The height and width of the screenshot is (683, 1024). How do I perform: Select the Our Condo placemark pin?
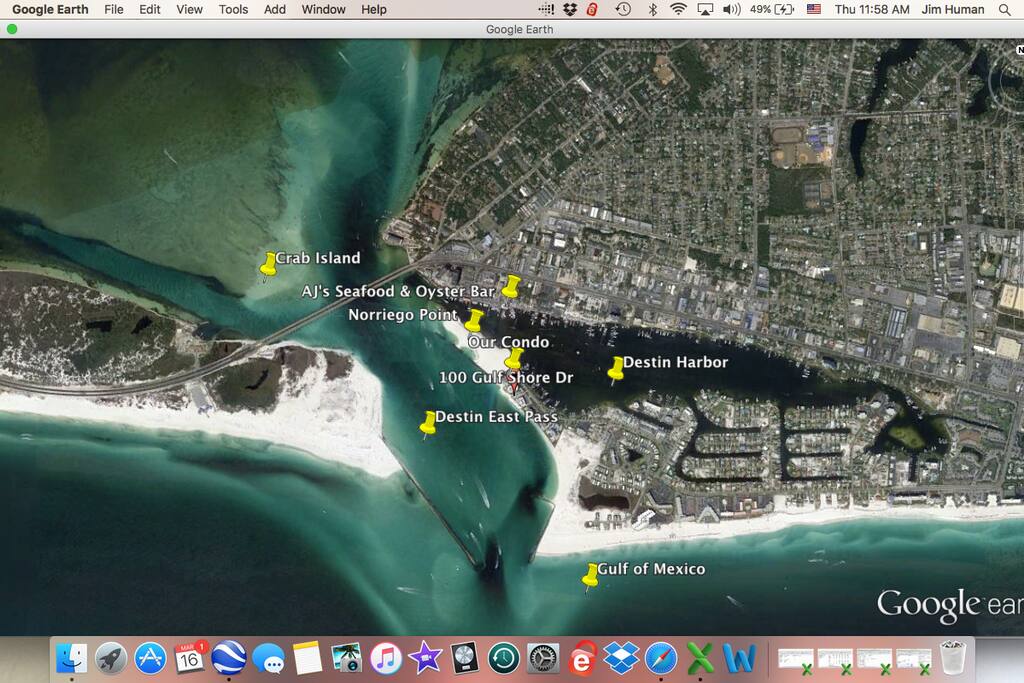pyautogui.click(x=514, y=358)
